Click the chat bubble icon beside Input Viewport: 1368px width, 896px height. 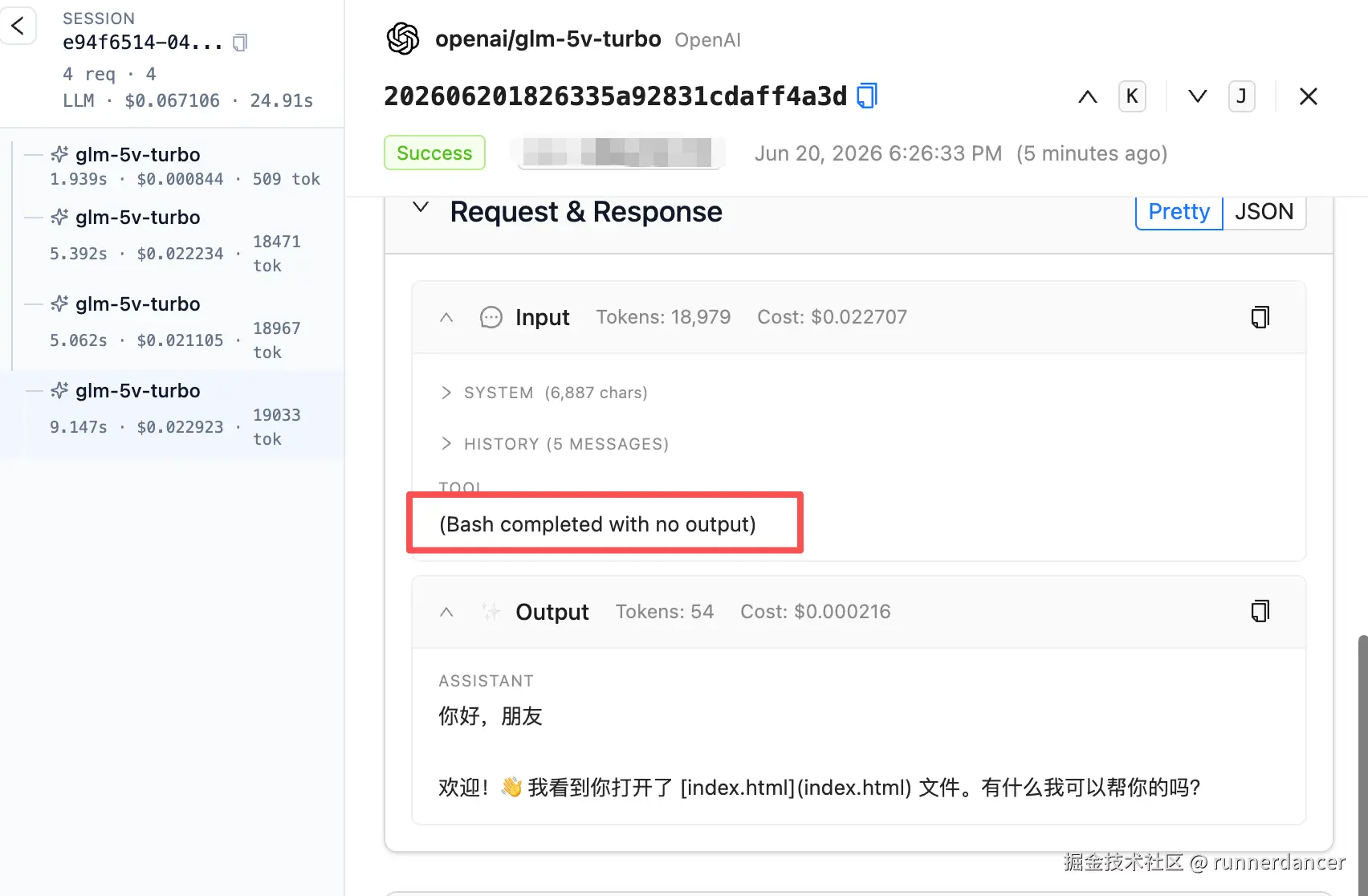click(x=491, y=317)
